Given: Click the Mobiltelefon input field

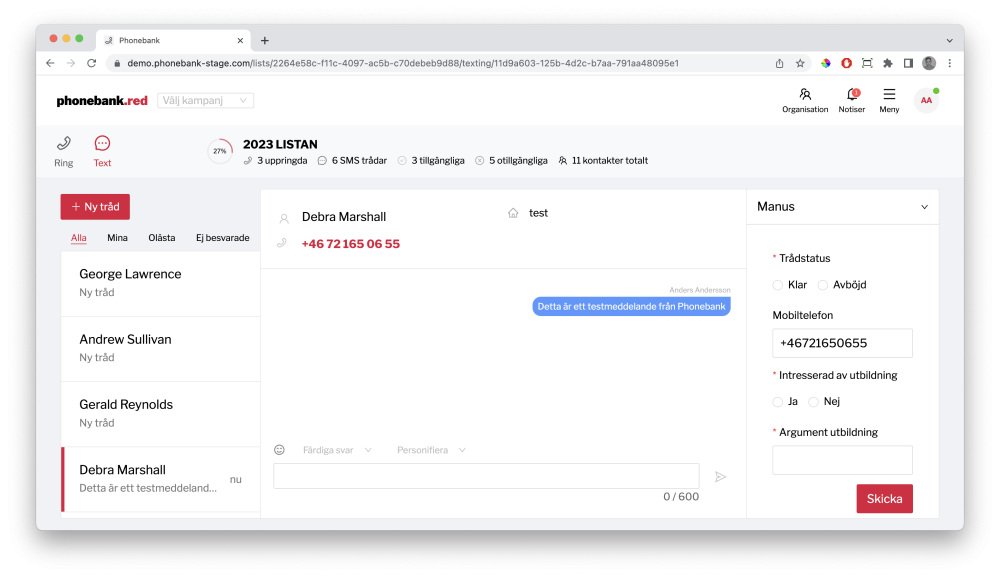Looking at the screenshot, I should tap(842, 343).
